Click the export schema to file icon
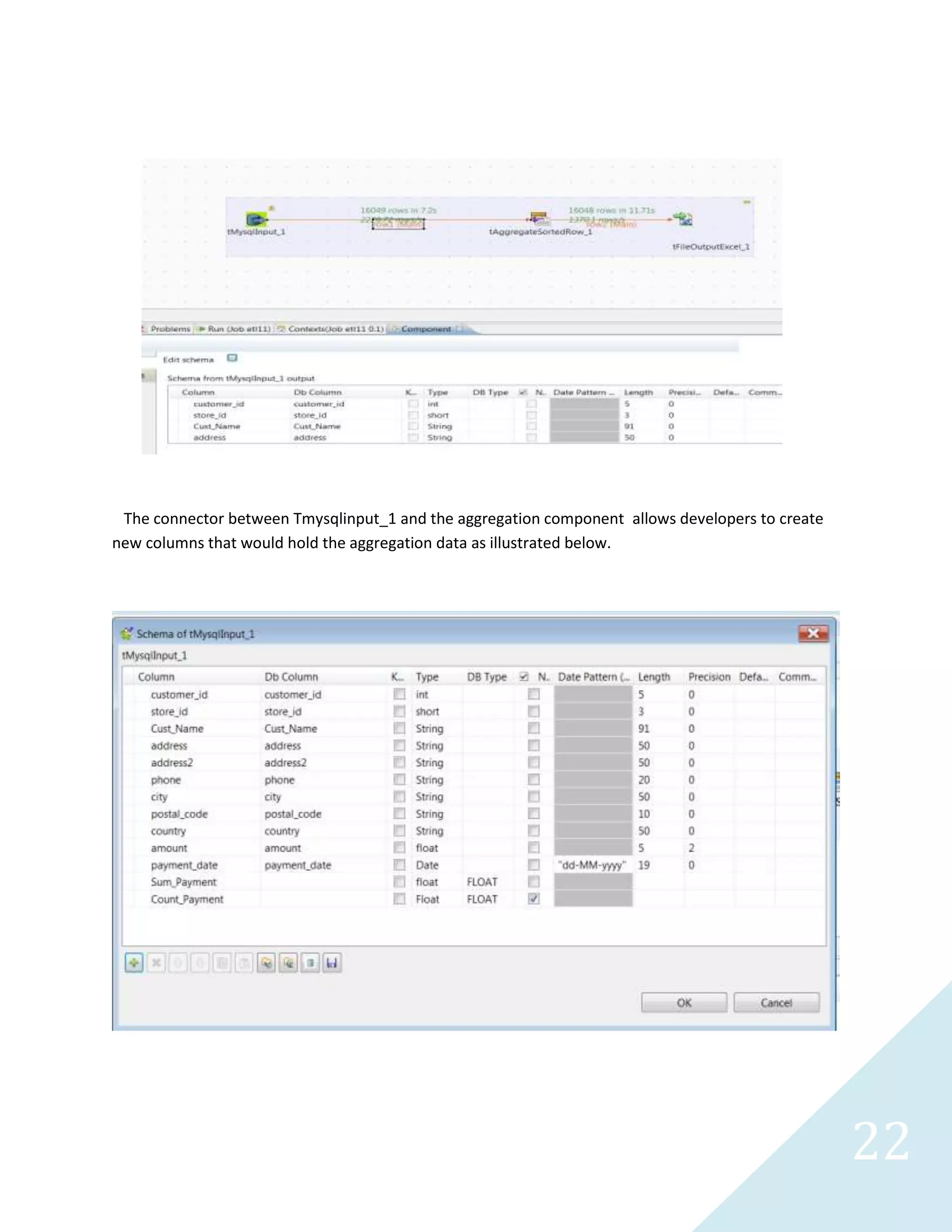 click(x=288, y=963)
